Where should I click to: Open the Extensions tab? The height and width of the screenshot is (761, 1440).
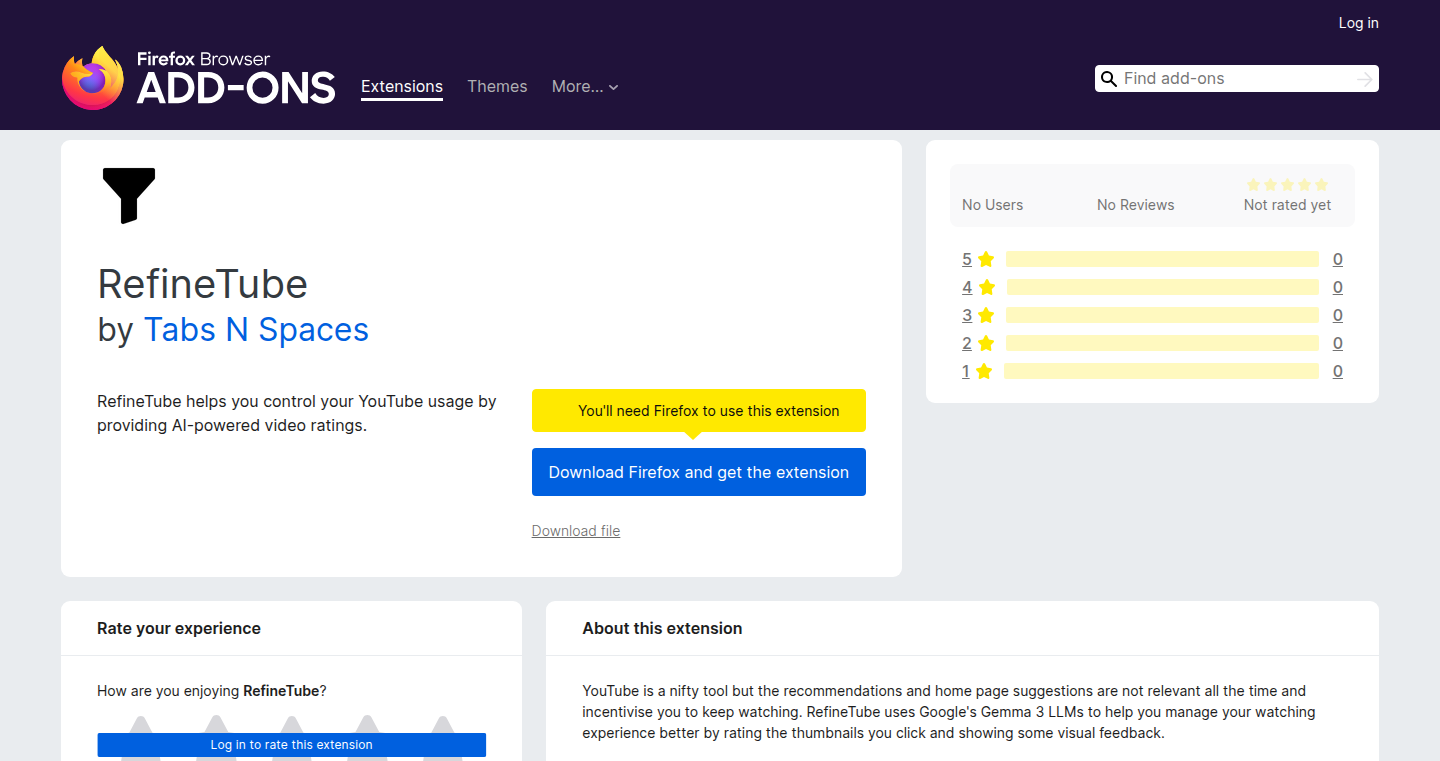click(x=402, y=87)
